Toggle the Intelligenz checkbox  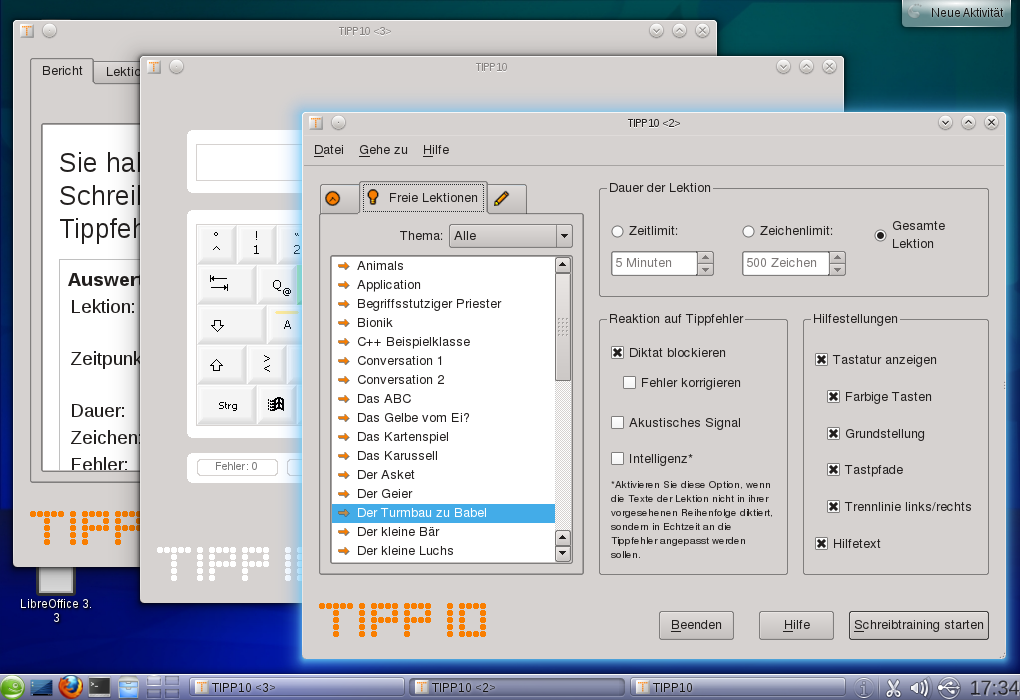(x=617, y=459)
